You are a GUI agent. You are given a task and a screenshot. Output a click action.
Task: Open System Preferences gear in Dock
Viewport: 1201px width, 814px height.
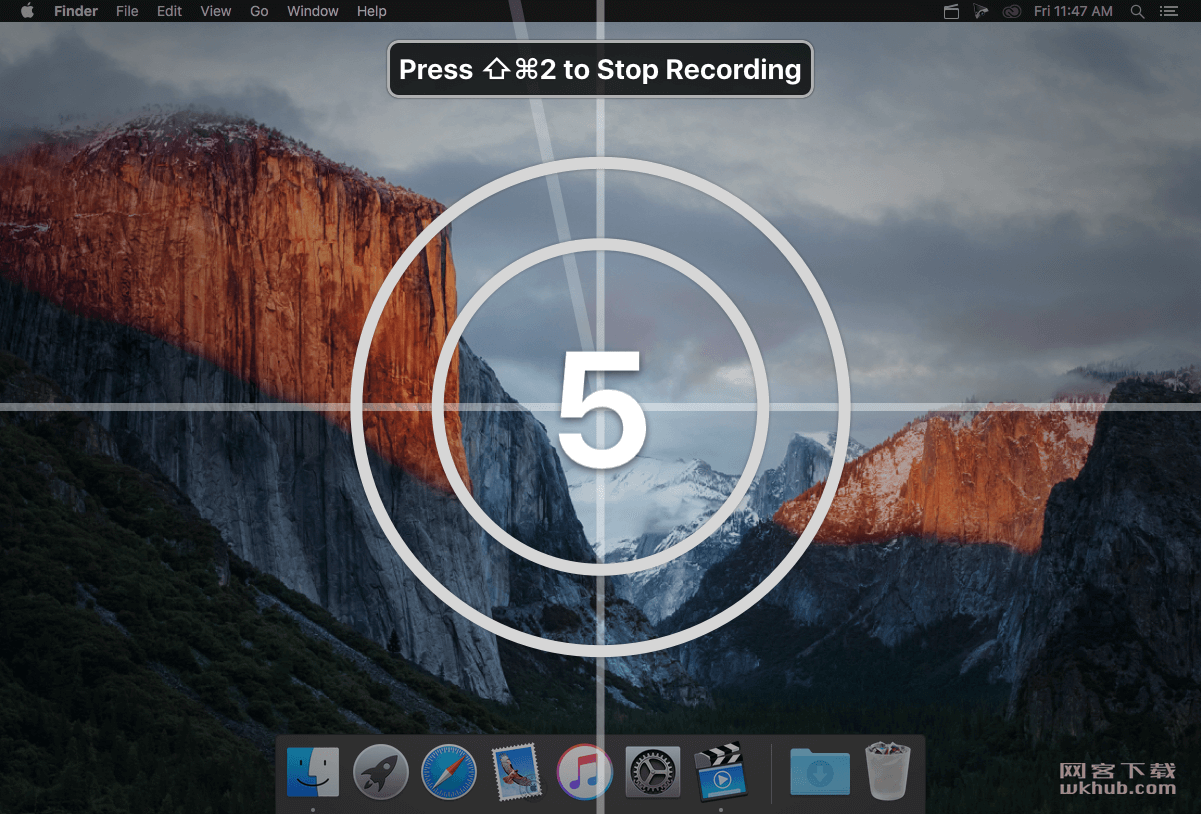653,771
